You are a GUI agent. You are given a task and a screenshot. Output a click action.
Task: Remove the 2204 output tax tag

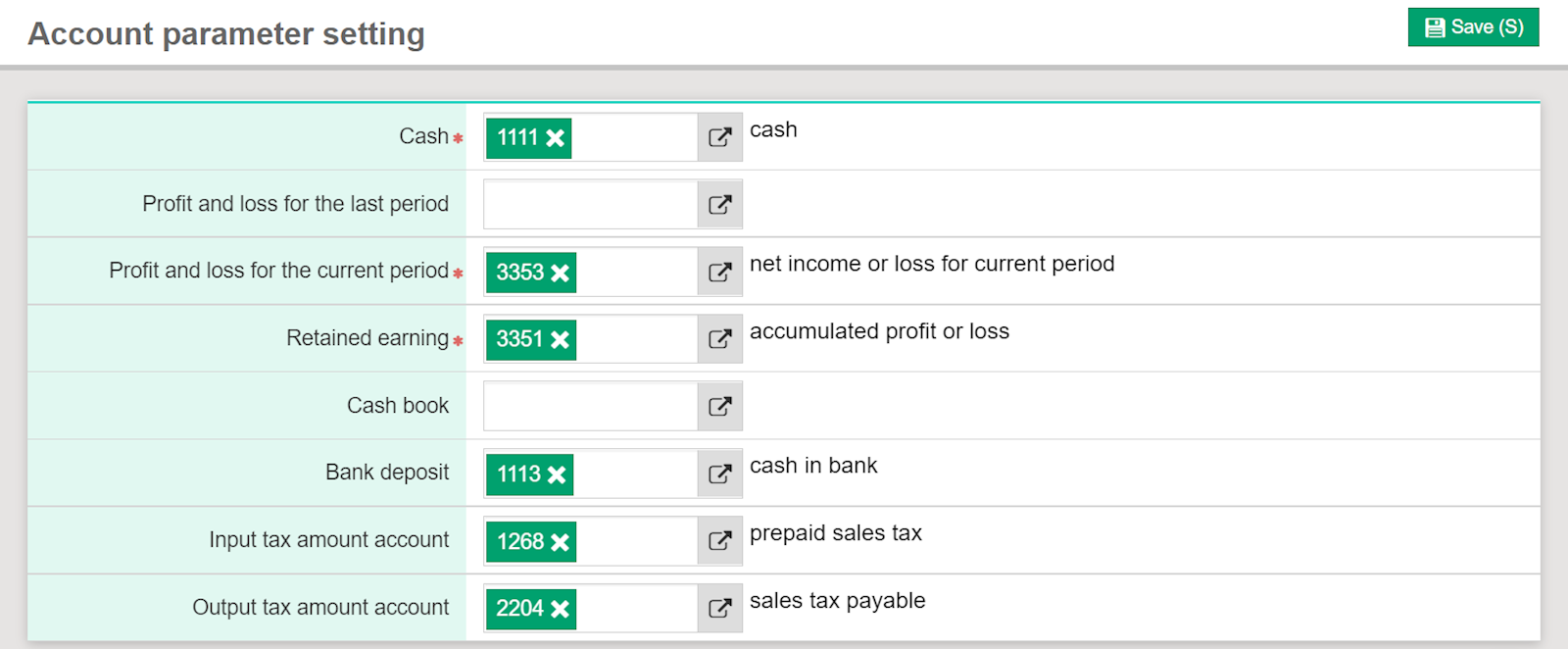[560, 609]
